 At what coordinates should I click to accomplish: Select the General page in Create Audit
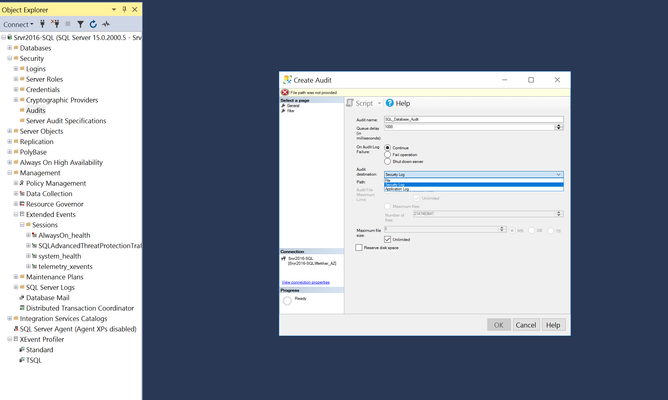pyautogui.click(x=293, y=106)
